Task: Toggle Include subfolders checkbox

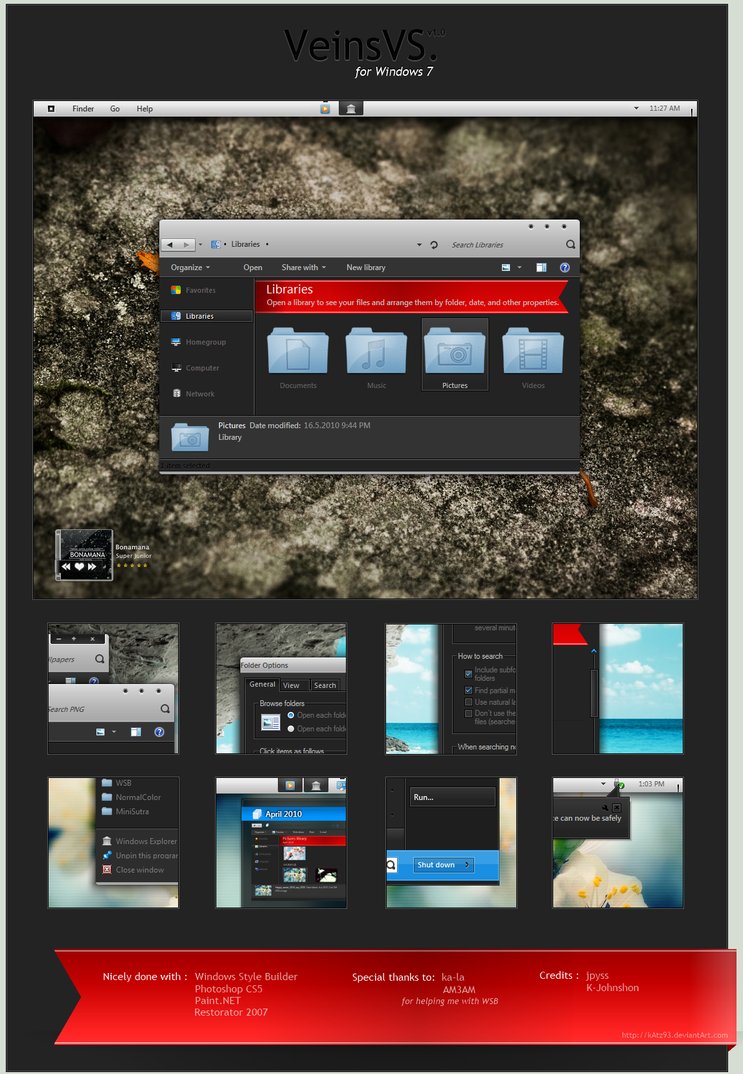Action: pos(468,674)
